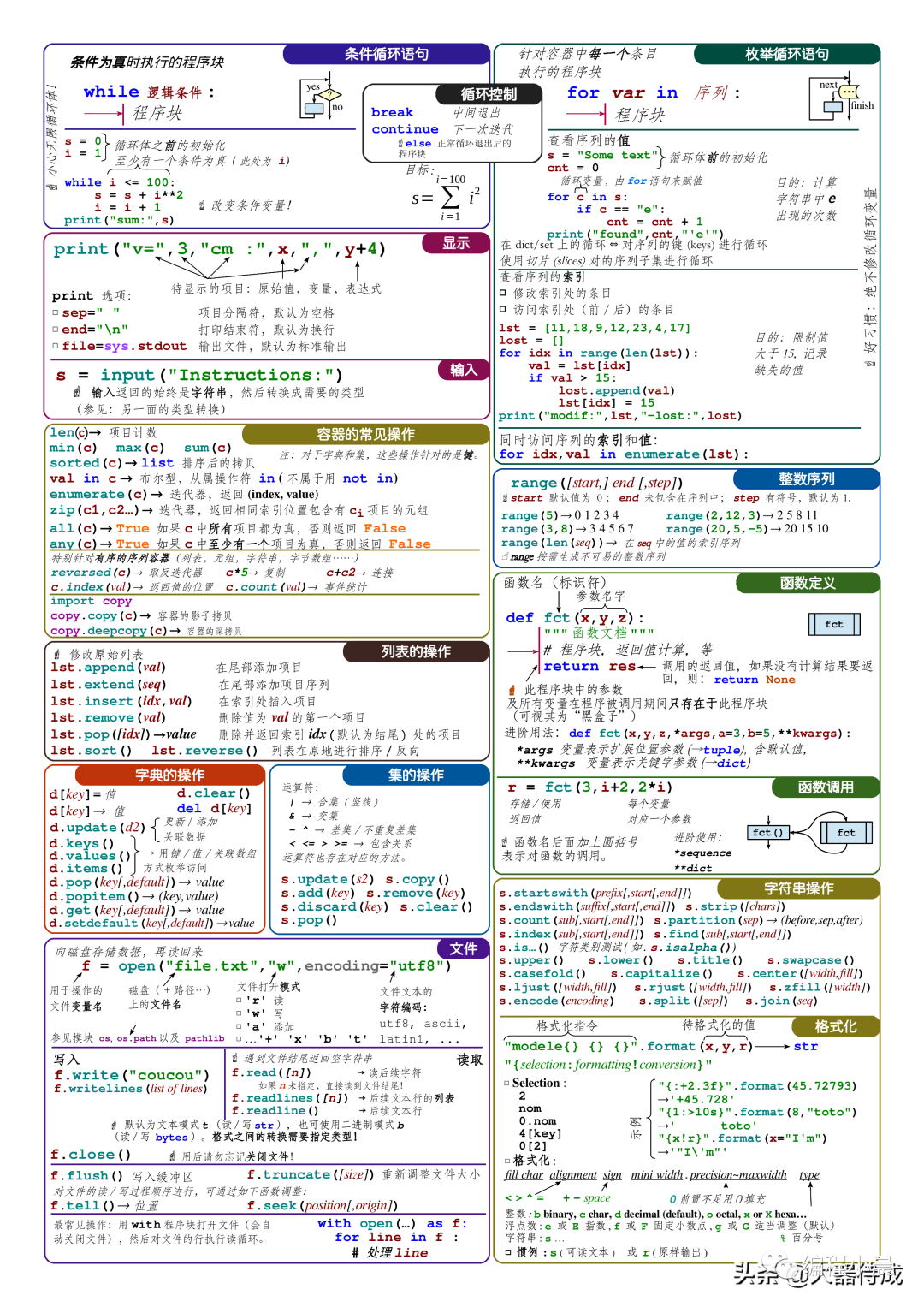The height and width of the screenshot is (1307, 924).
Task: Select the 格式化 section header
Action: point(835,1026)
